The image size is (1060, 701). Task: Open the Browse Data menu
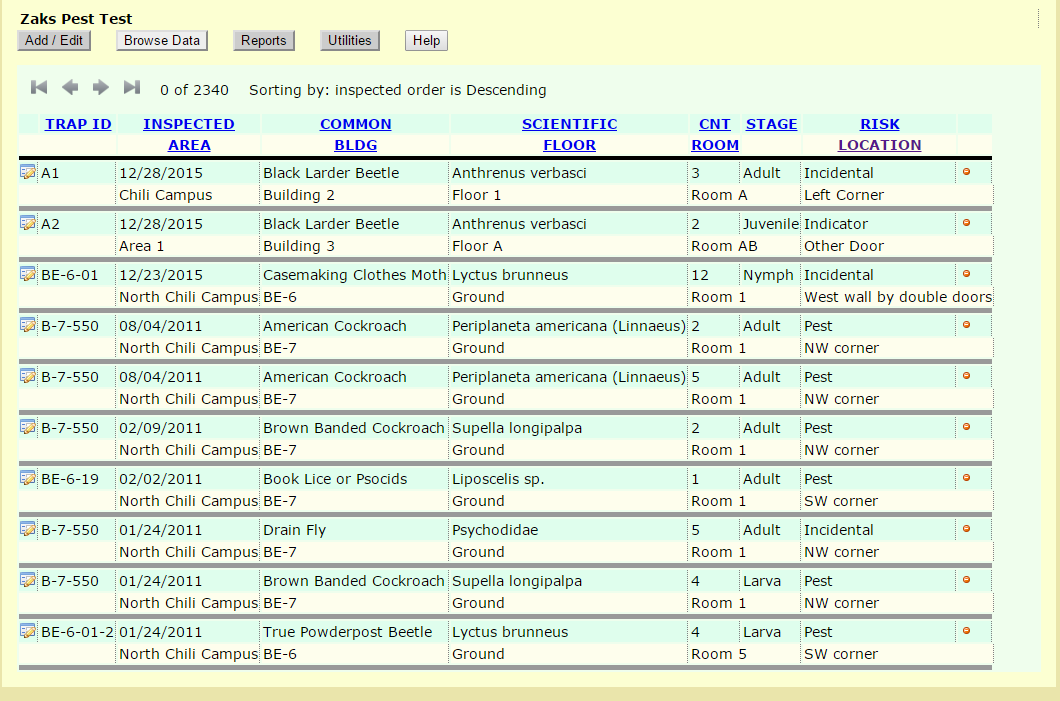(x=162, y=41)
